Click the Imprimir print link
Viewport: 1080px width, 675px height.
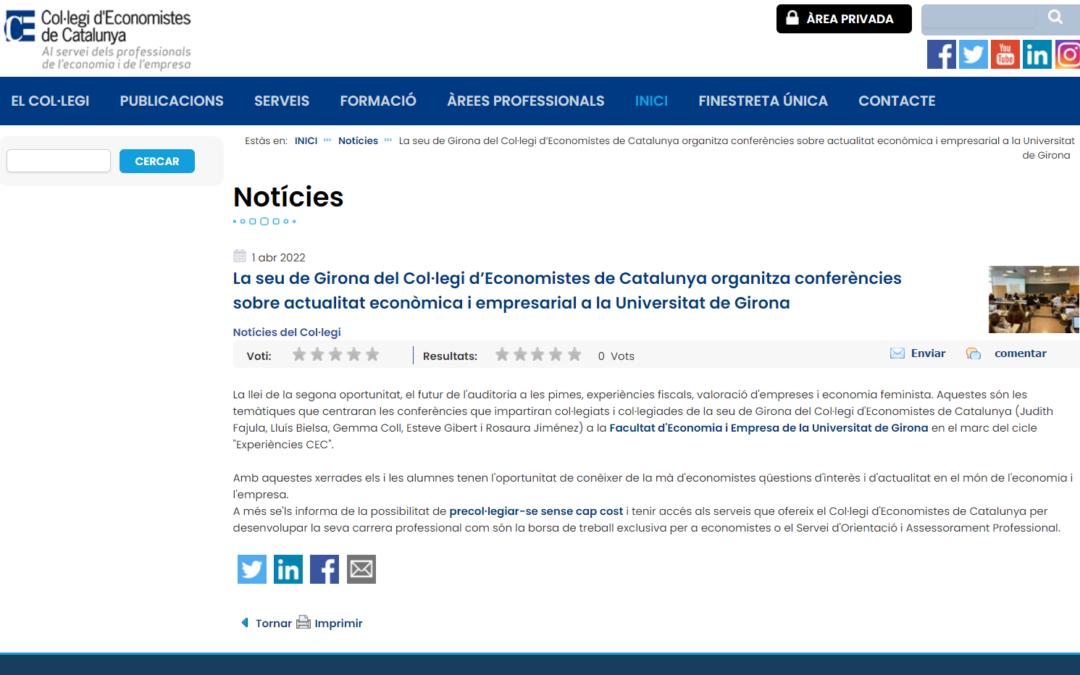click(x=337, y=623)
